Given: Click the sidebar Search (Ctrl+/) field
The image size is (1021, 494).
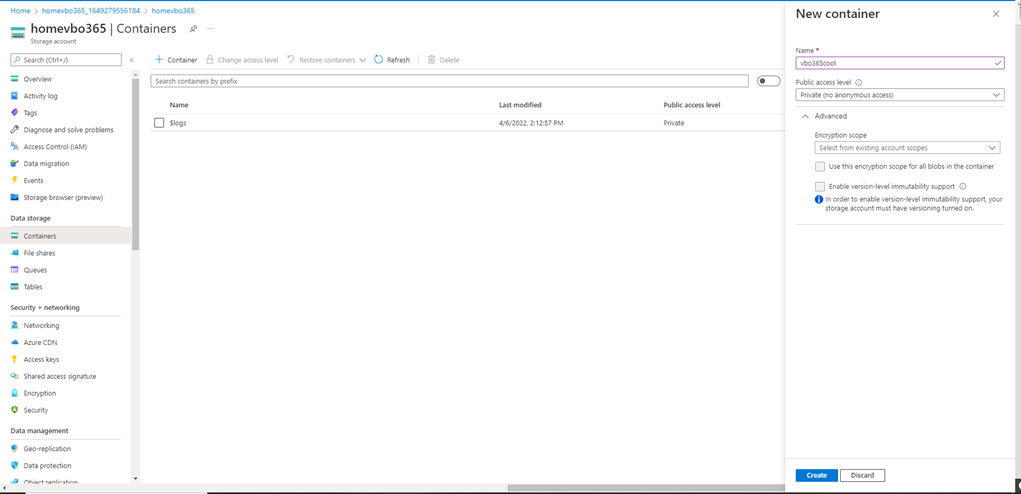Looking at the screenshot, I should pos(66,60).
